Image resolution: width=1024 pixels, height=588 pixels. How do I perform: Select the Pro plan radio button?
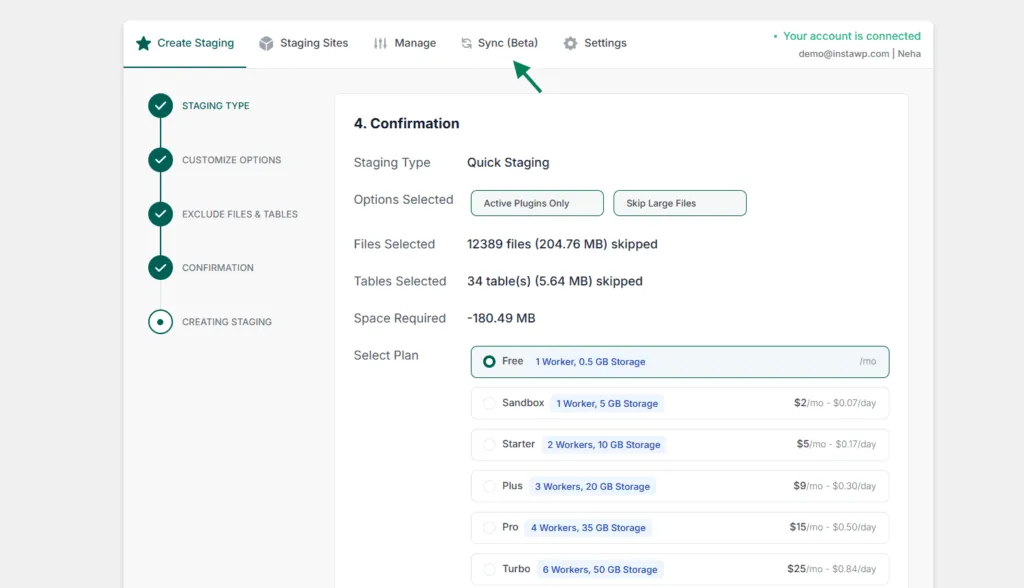489,527
